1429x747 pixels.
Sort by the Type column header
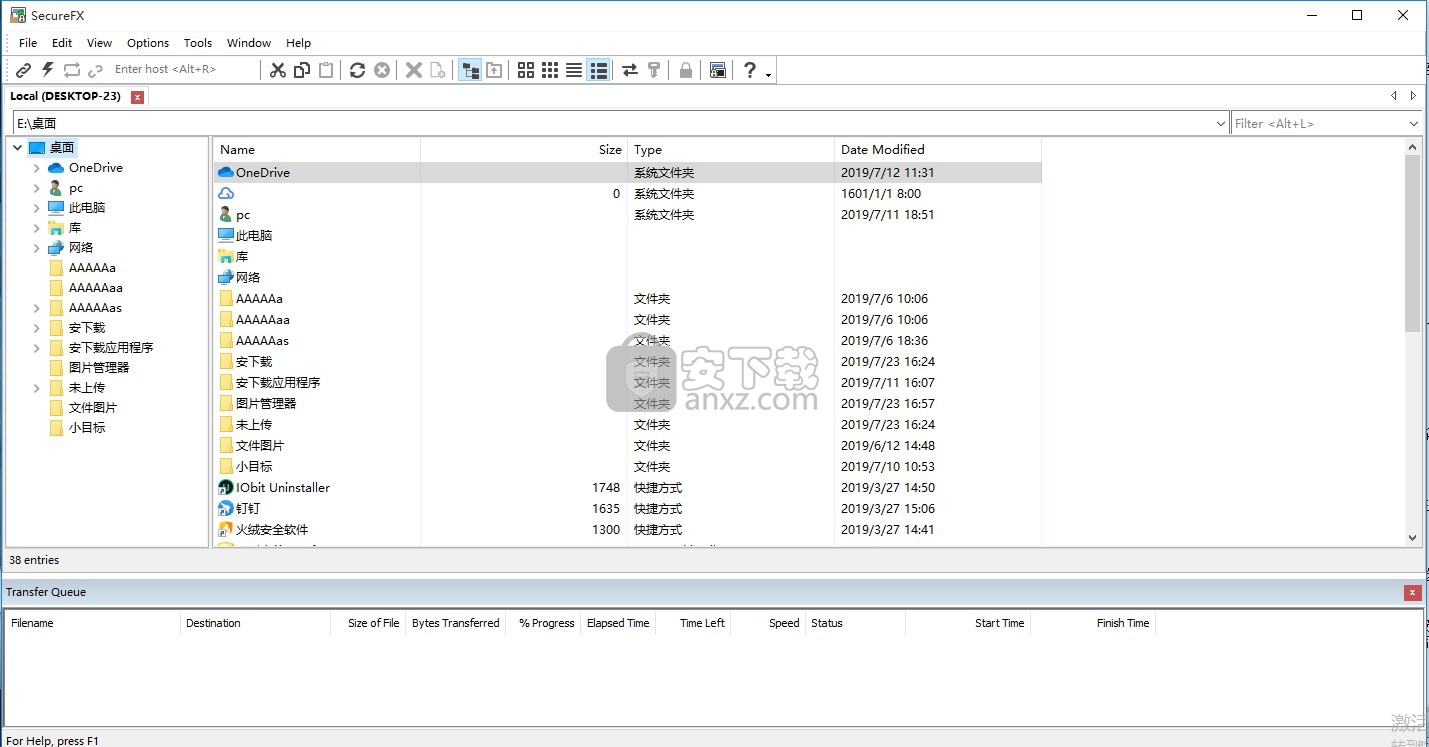(x=731, y=149)
